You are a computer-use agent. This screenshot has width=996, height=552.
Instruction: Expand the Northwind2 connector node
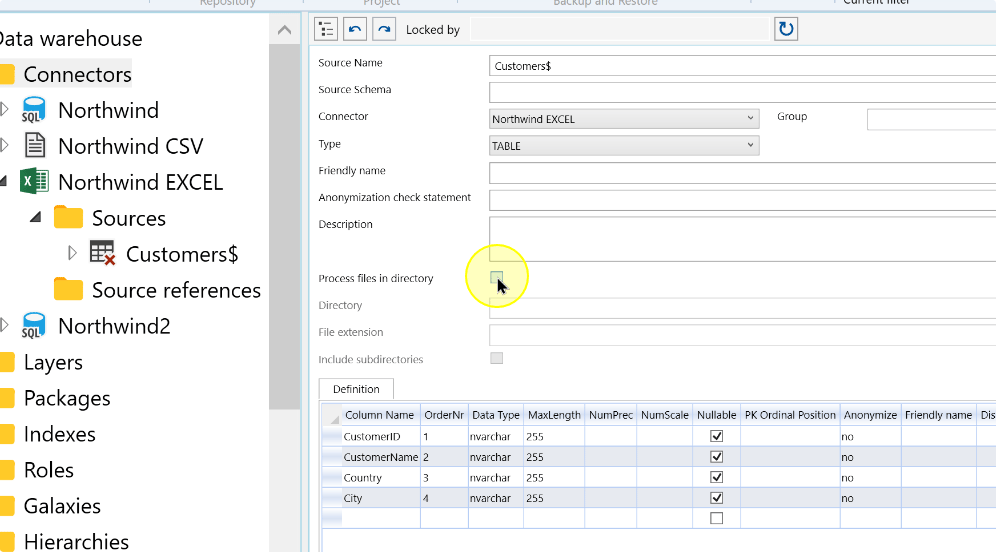(x=4, y=325)
